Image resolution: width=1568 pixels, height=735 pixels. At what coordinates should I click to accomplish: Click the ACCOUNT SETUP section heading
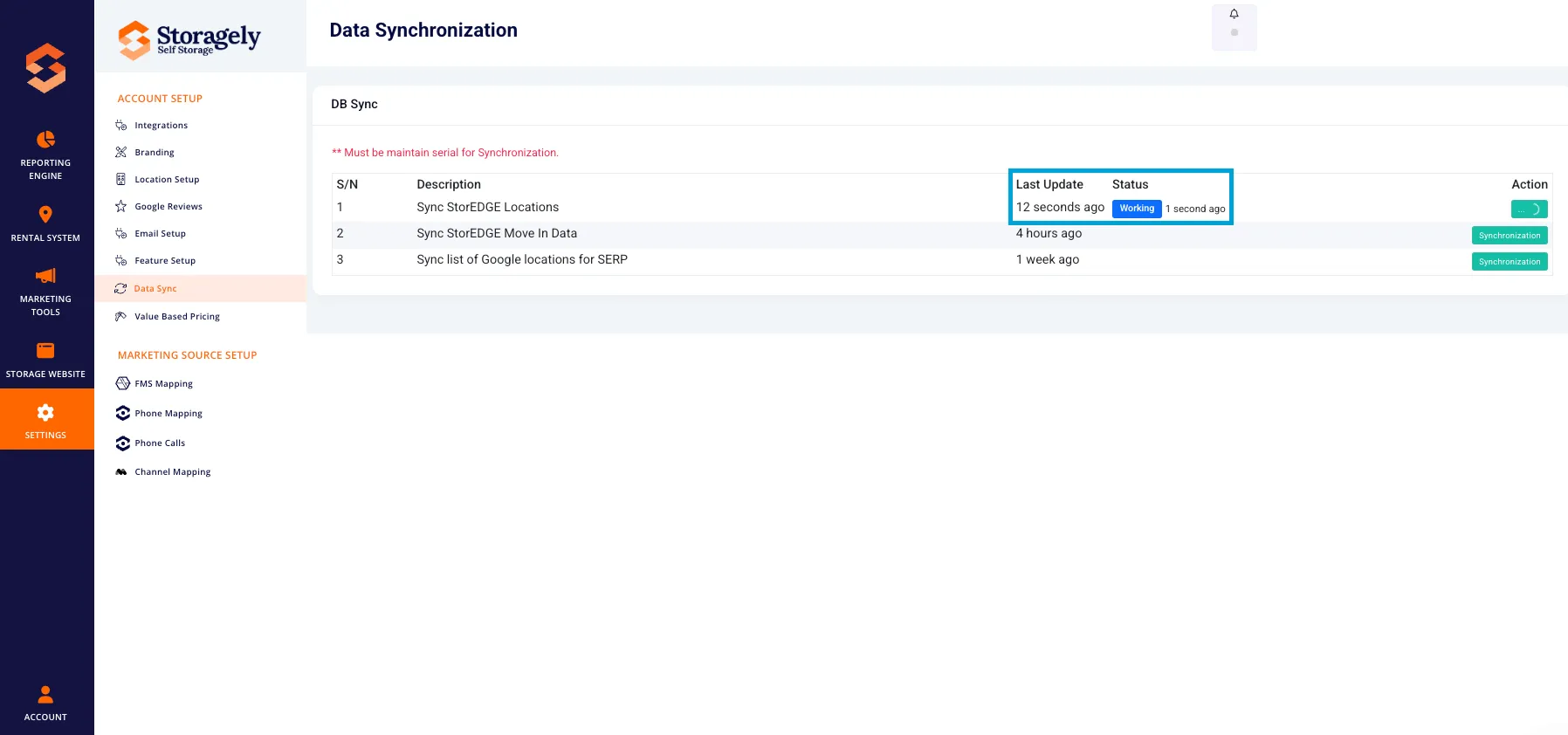[x=160, y=99]
